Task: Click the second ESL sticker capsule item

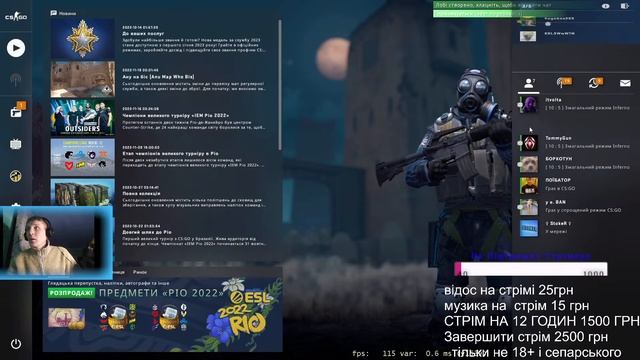Action: [169, 317]
